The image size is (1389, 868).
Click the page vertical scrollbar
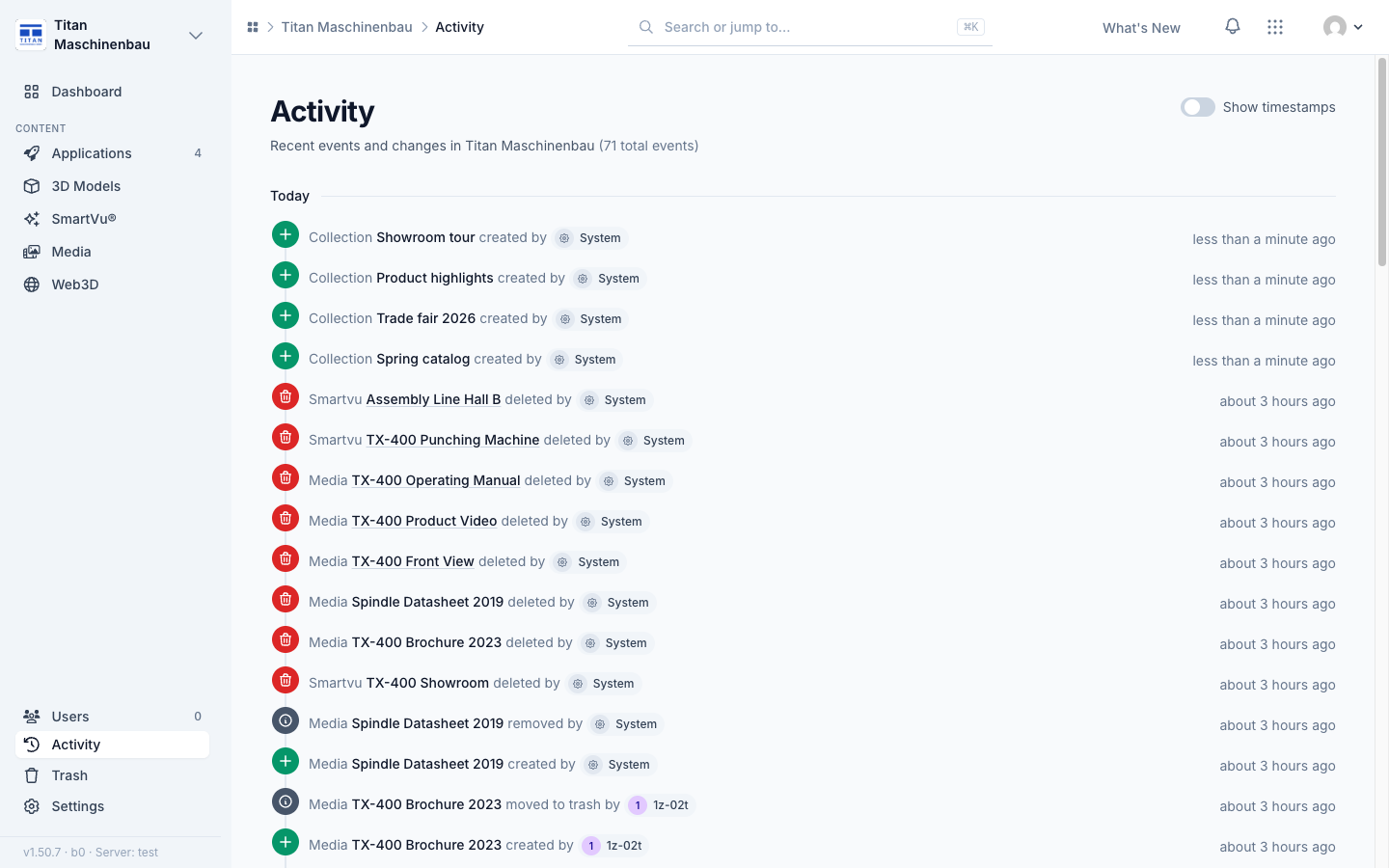click(1381, 162)
